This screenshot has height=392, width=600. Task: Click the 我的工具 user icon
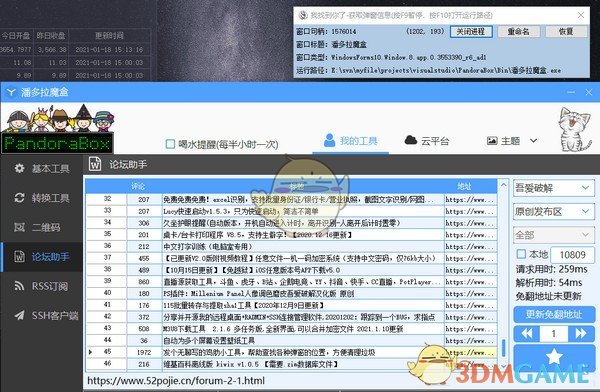coord(329,140)
